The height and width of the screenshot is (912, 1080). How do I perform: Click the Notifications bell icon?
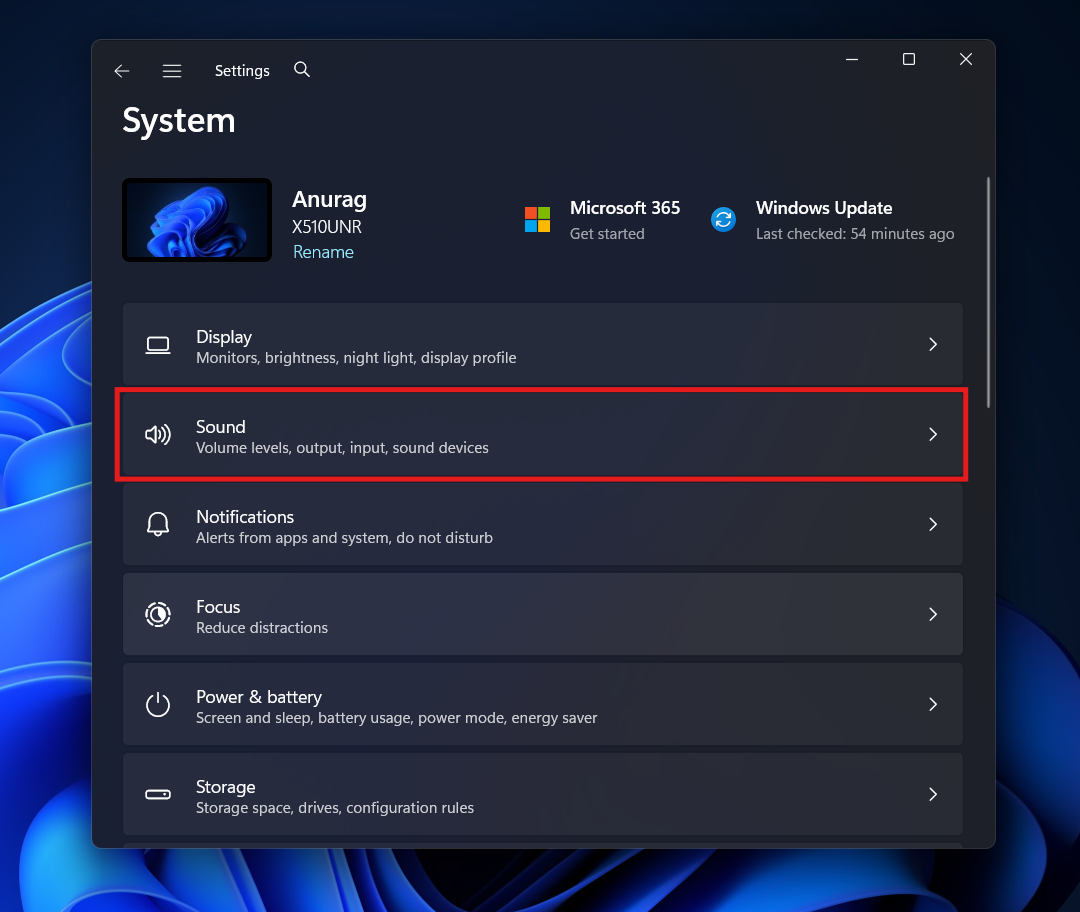click(158, 524)
